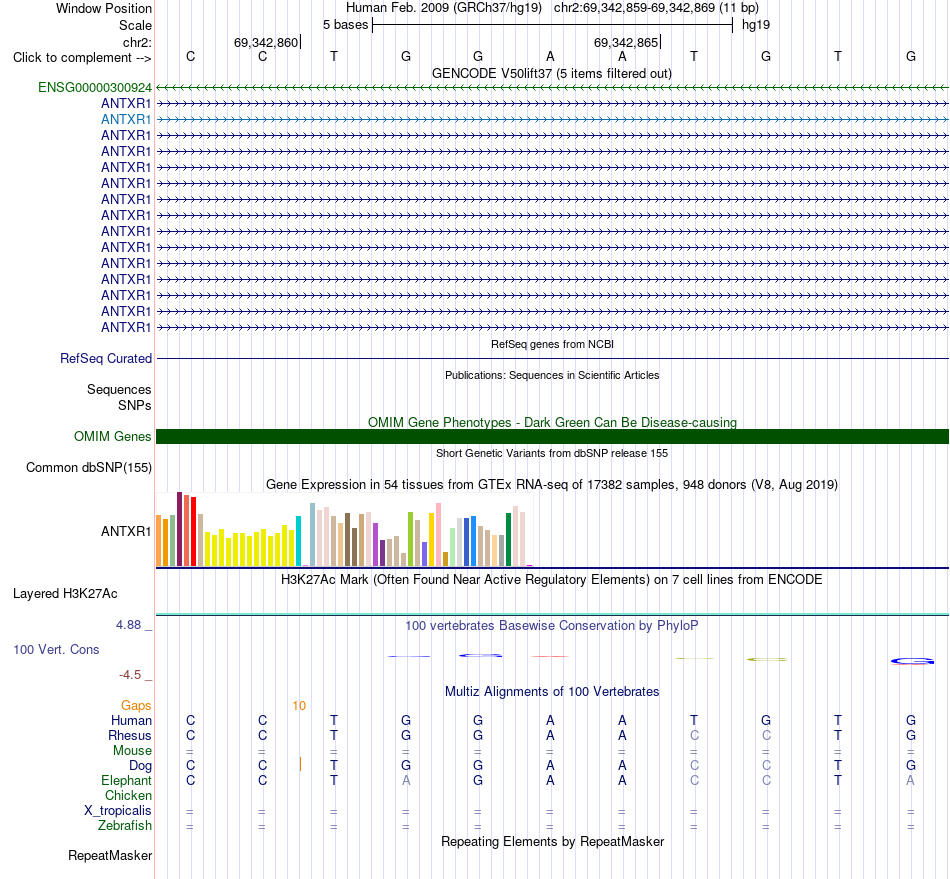Select the dark green OMIM Genes bar

click(553, 437)
